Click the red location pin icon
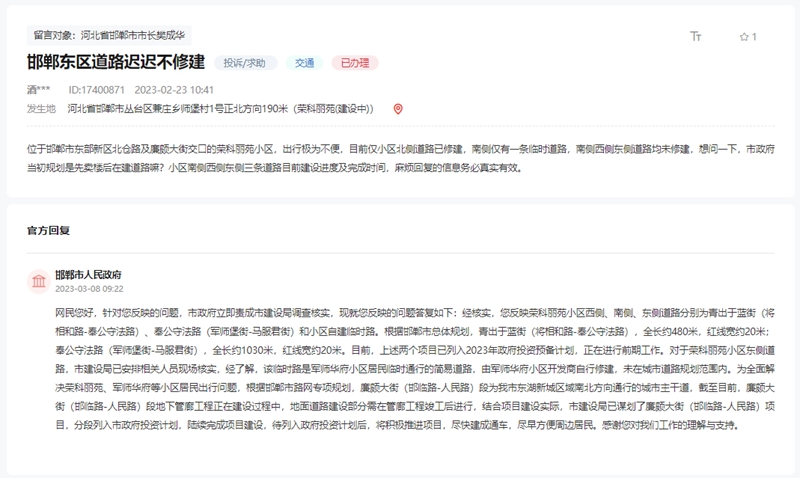 [398, 109]
